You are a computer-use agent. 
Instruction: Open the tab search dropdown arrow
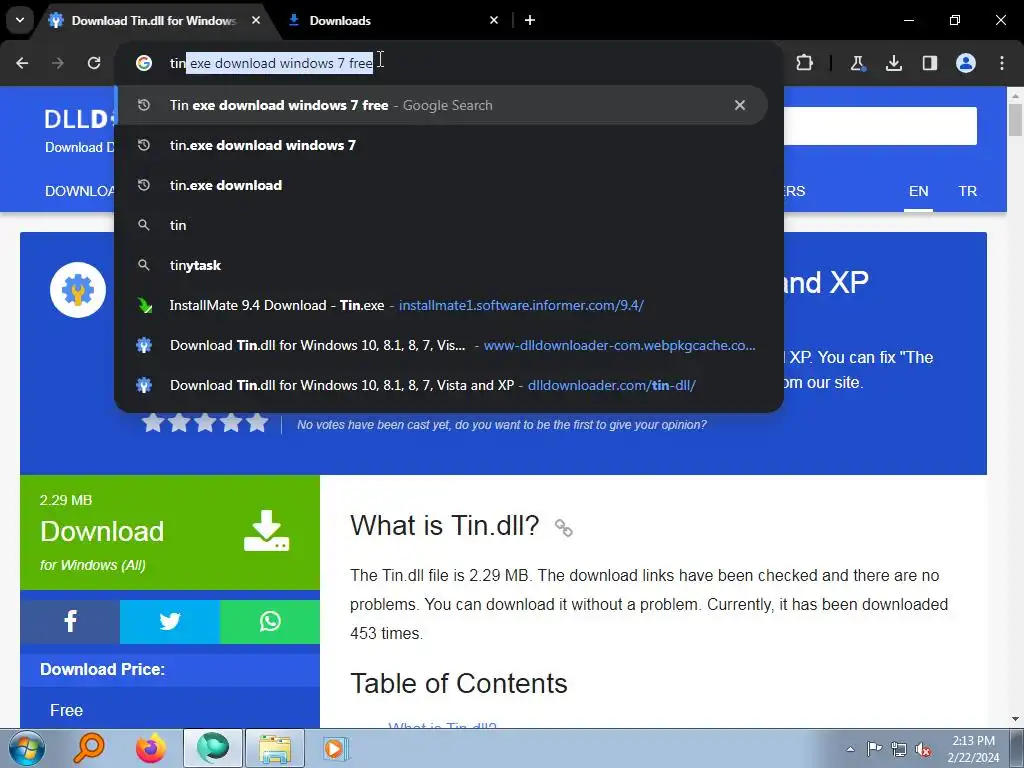[x=20, y=20]
